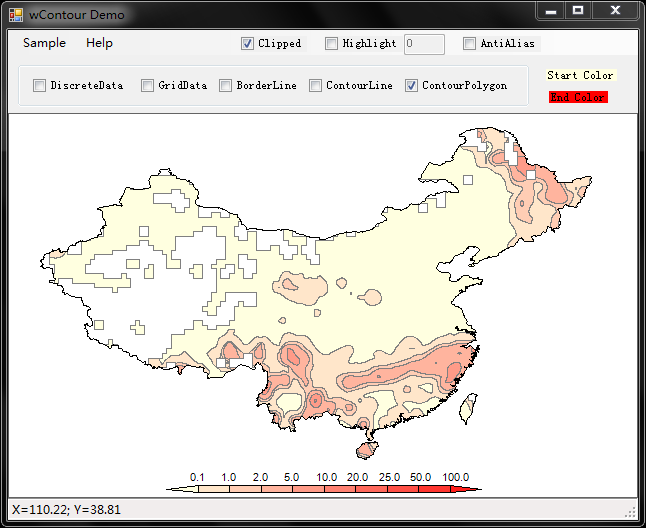Viewport: 646px width, 528px height.
Task: Toggle the BorderLine checkbox
Action: pos(226,86)
